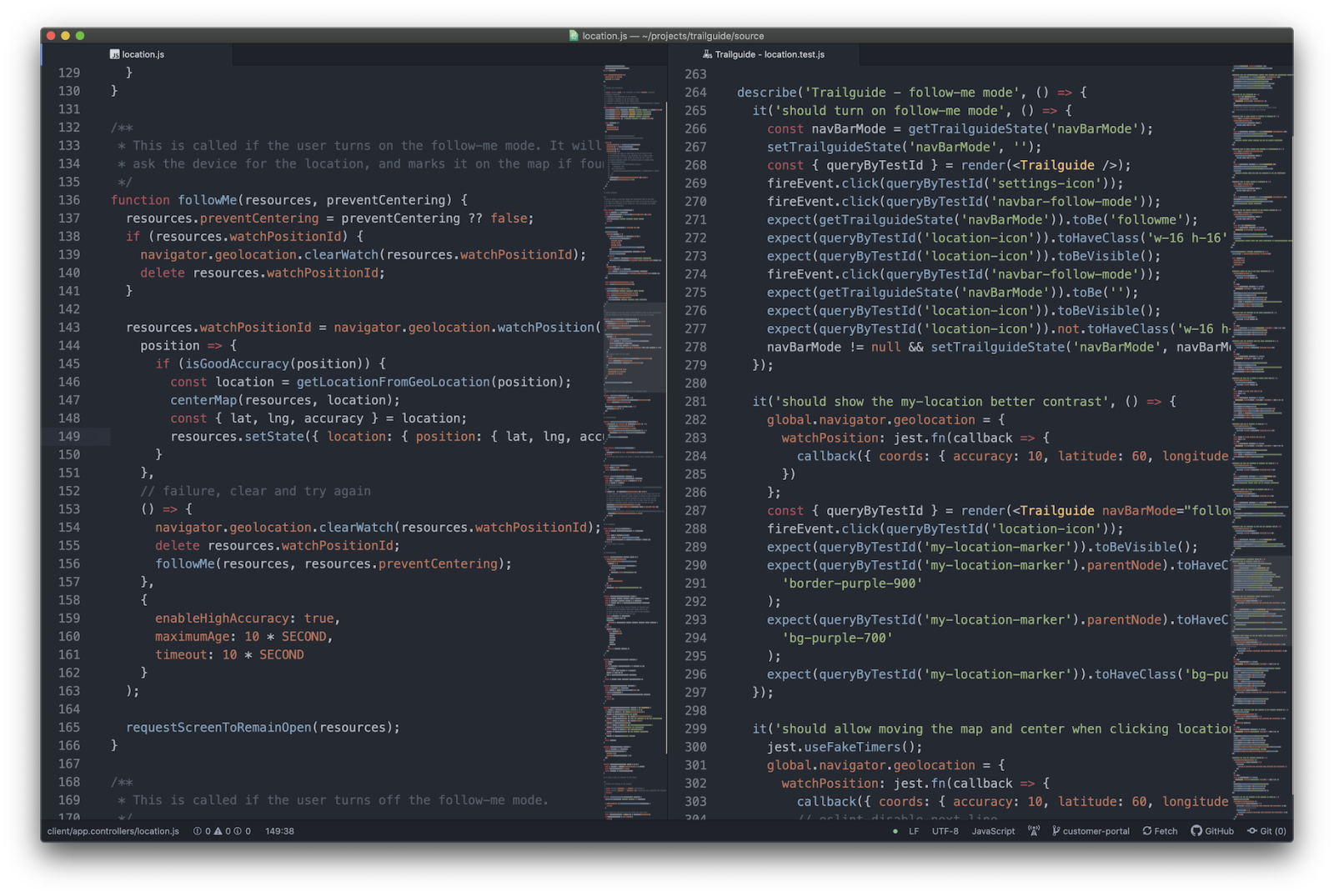Click the Fetch button in status bar
This screenshot has width=1334, height=896.
[x=1160, y=831]
